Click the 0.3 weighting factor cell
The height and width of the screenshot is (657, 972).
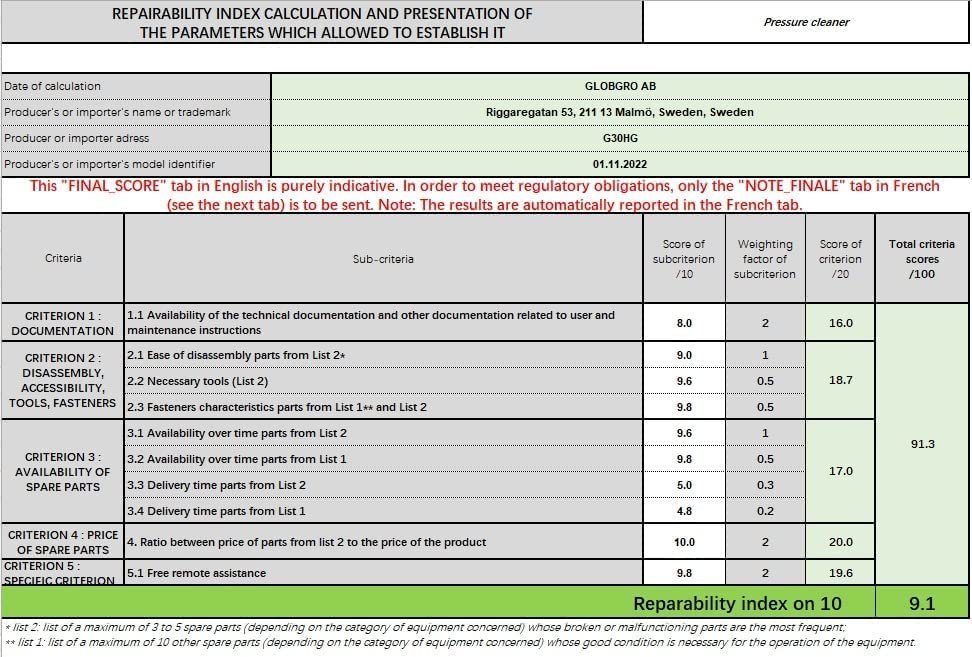(765, 485)
